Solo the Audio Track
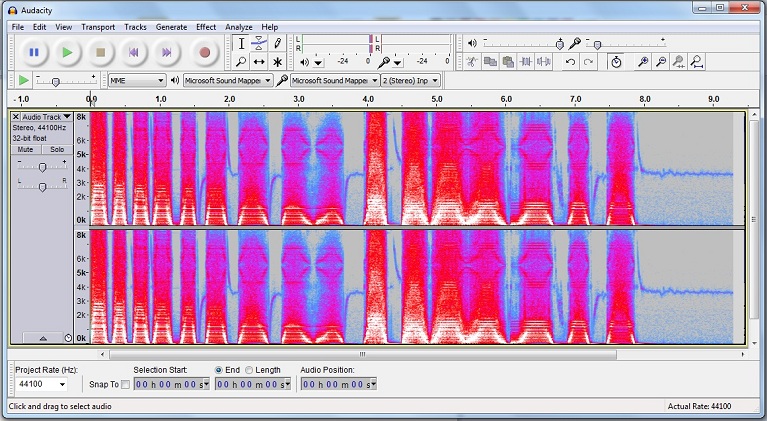Image resolution: width=767 pixels, height=421 pixels. 57,150
